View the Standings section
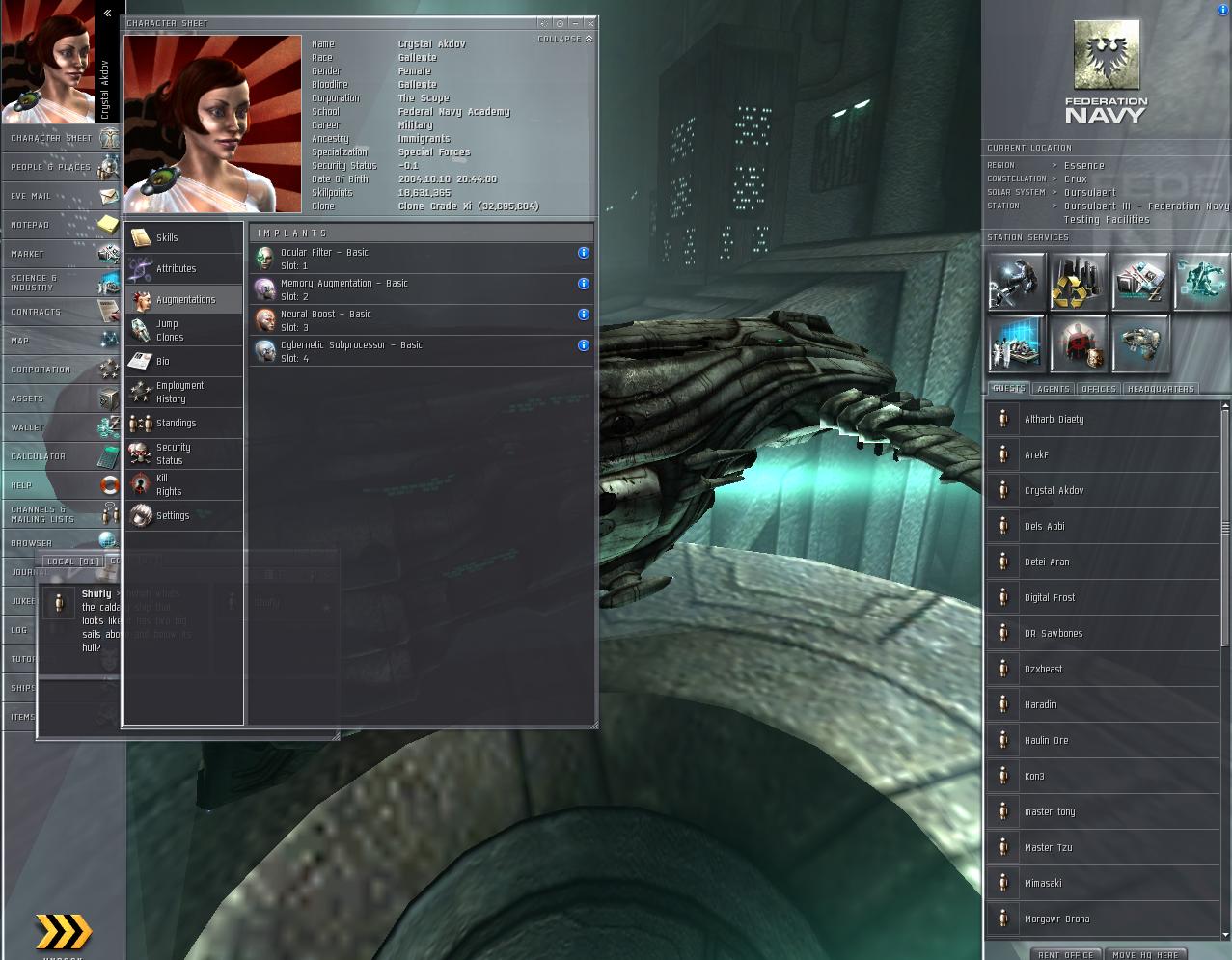The height and width of the screenshot is (960, 1232). click(x=183, y=423)
